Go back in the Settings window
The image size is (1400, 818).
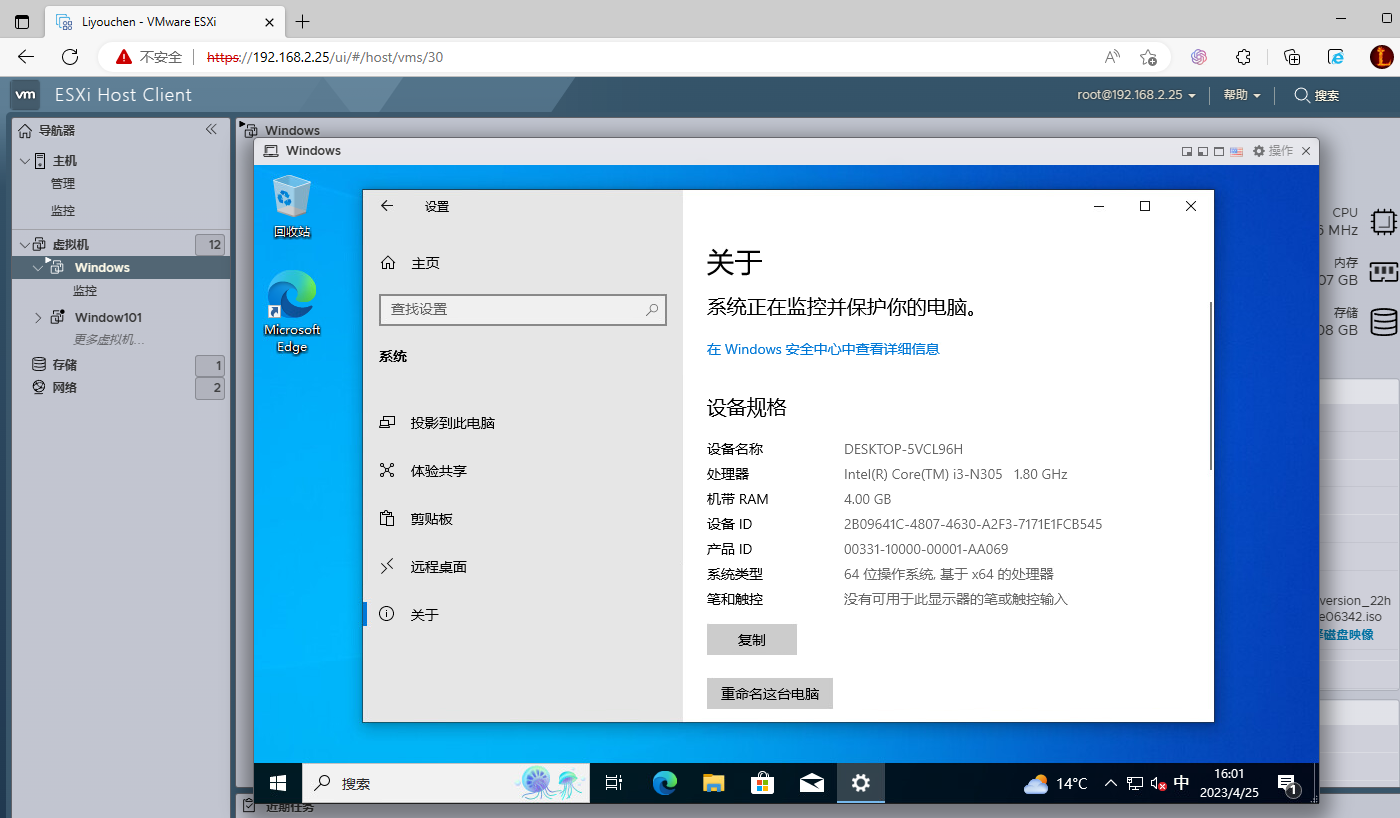click(387, 206)
